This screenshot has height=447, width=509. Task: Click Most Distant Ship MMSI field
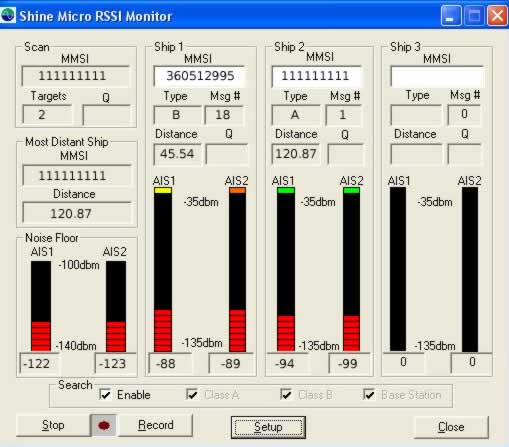[76, 175]
